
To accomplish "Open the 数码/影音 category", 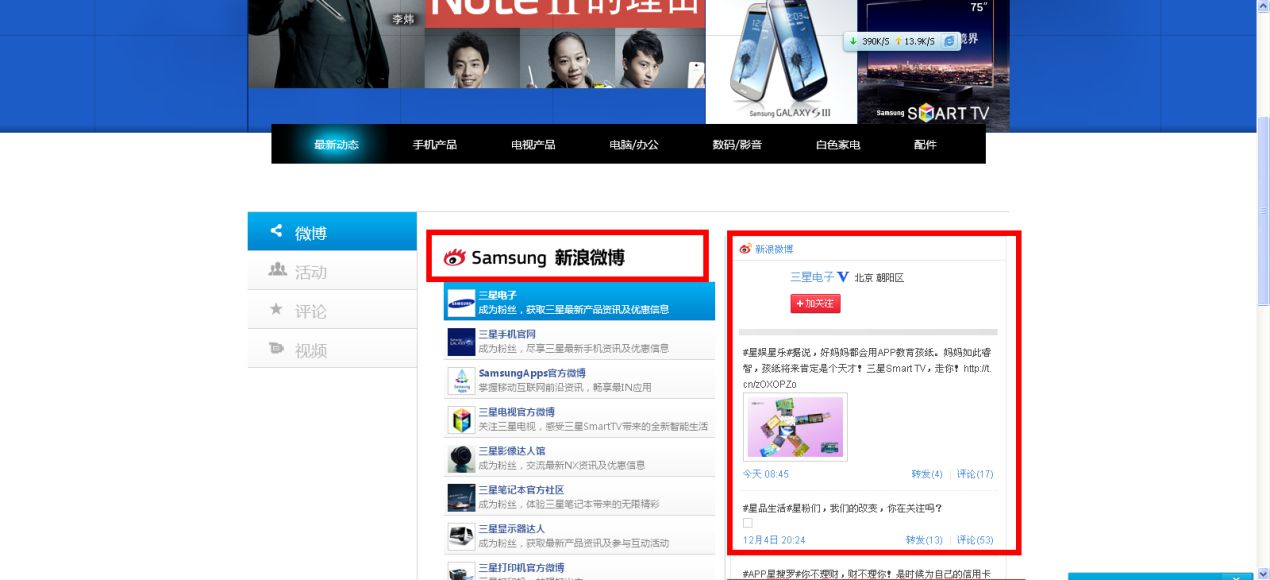I will 737,145.
